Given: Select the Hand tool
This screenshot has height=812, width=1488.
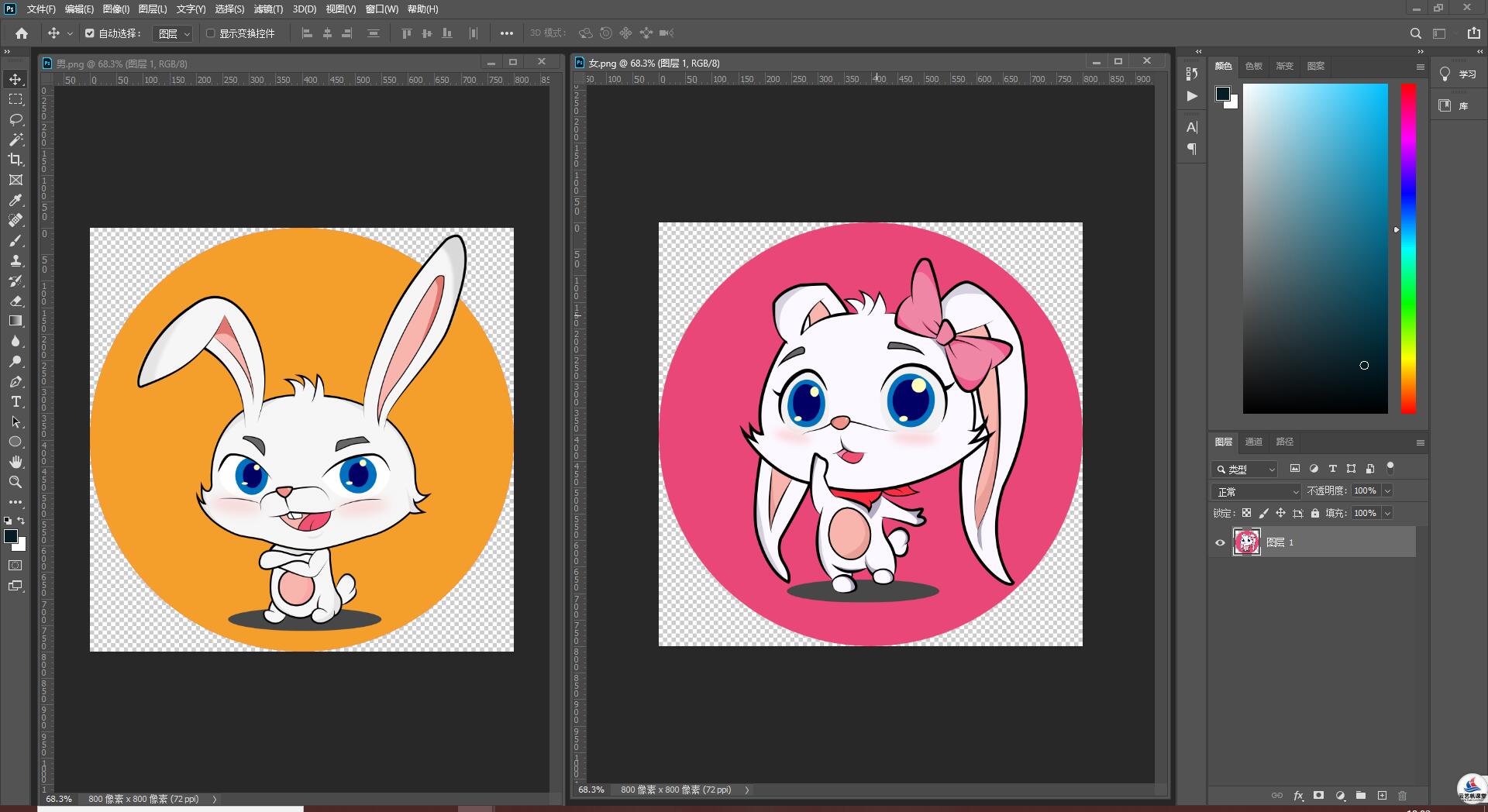Looking at the screenshot, I should click(x=15, y=462).
